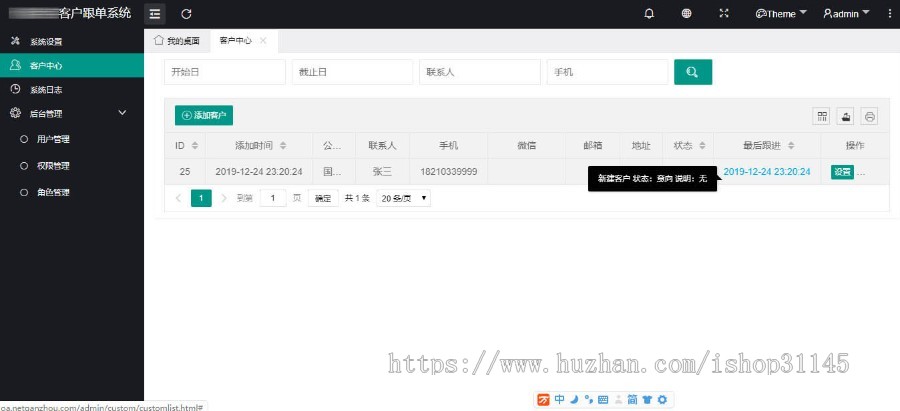Open 系统设置 in the sidebar
This screenshot has height=411, width=900.
72,41
